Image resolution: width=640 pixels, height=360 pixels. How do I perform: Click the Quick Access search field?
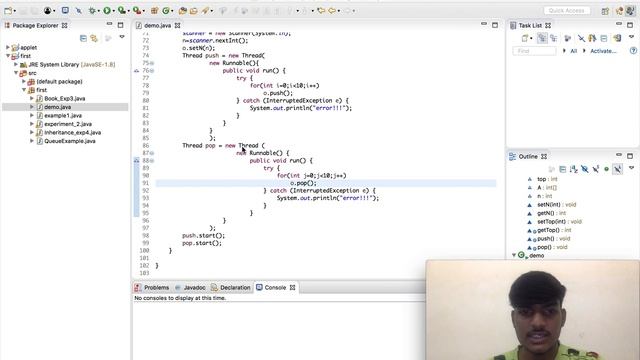567,11
